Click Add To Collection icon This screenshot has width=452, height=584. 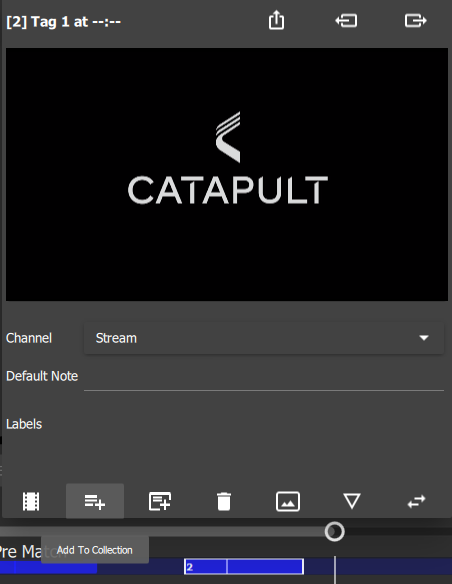point(95,501)
